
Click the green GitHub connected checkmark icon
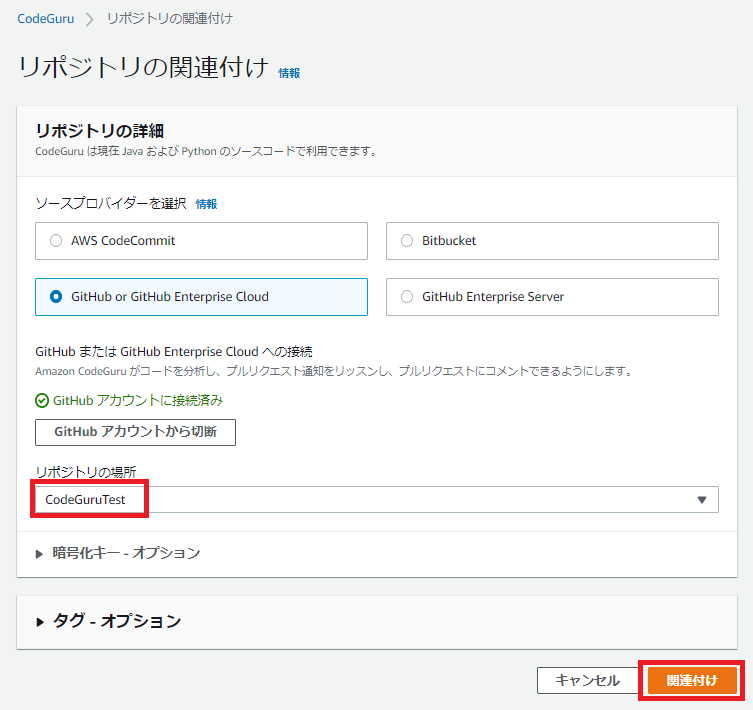tap(42, 401)
